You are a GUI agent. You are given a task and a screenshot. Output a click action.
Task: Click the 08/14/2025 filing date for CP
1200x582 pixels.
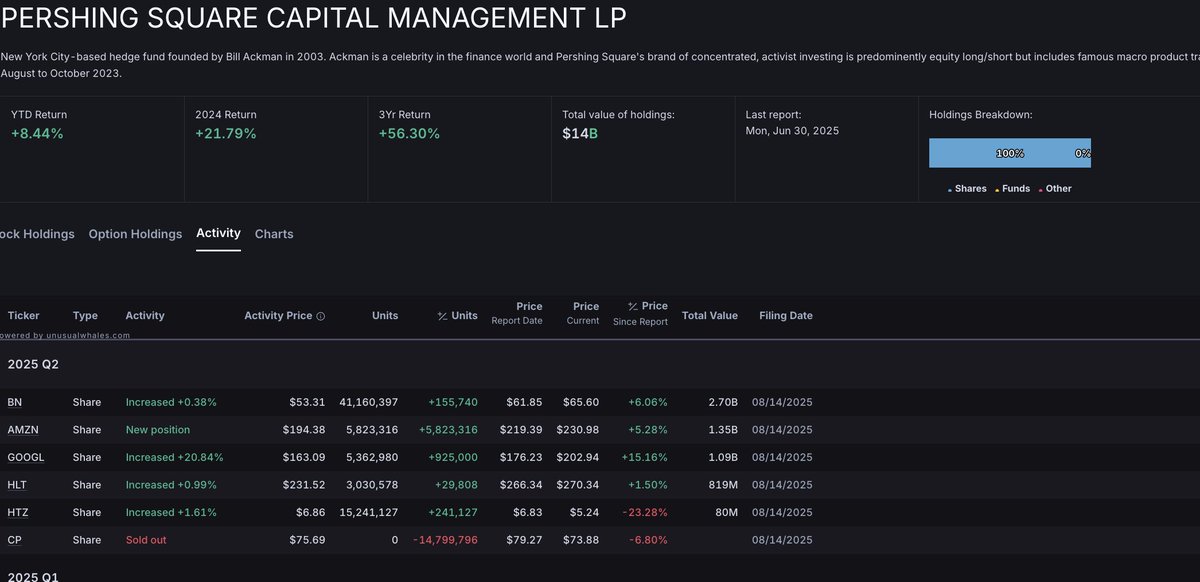tap(782, 540)
